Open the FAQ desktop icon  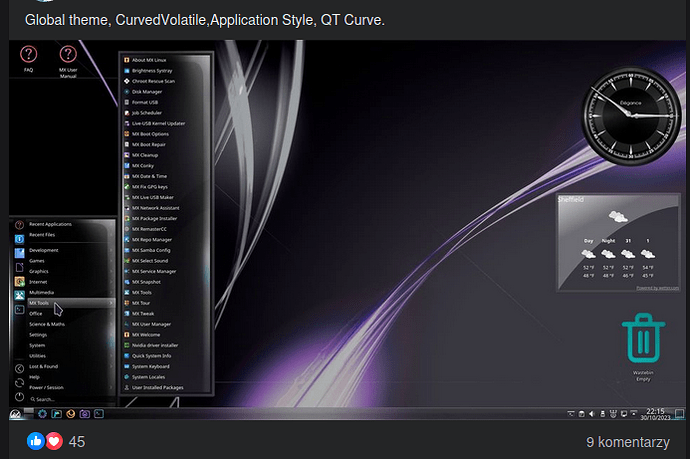[x=29, y=59]
